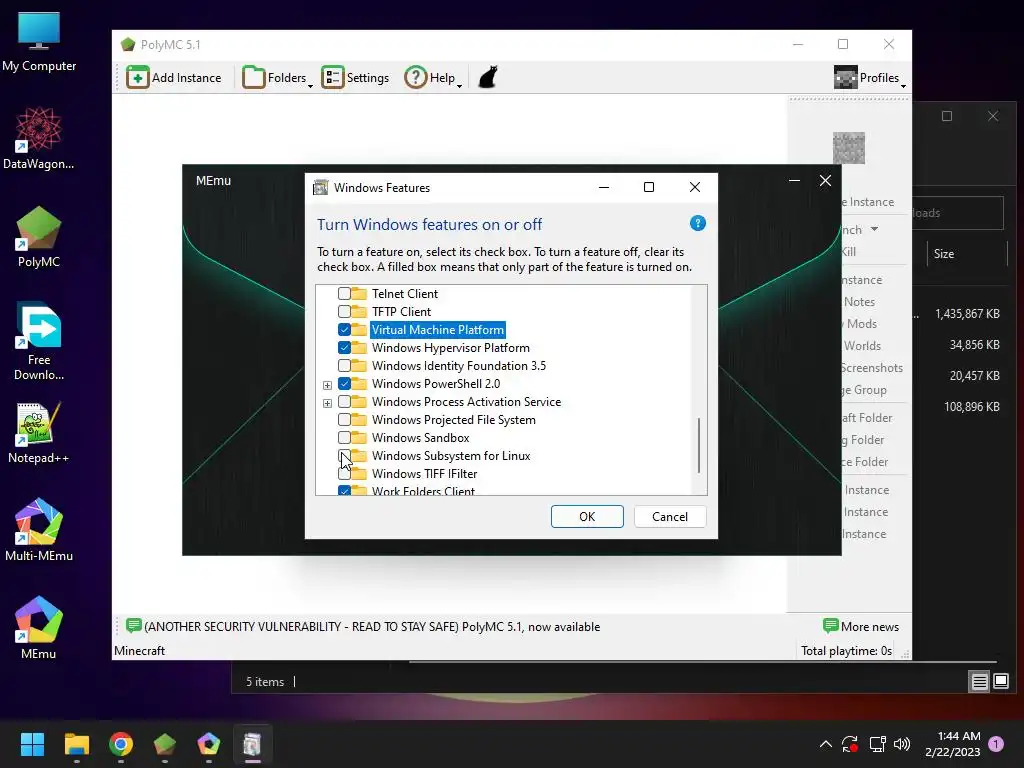Image resolution: width=1024 pixels, height=768 pixels.
Task: Switch File Explorer to large icons view
Action: pos(1001,682)
